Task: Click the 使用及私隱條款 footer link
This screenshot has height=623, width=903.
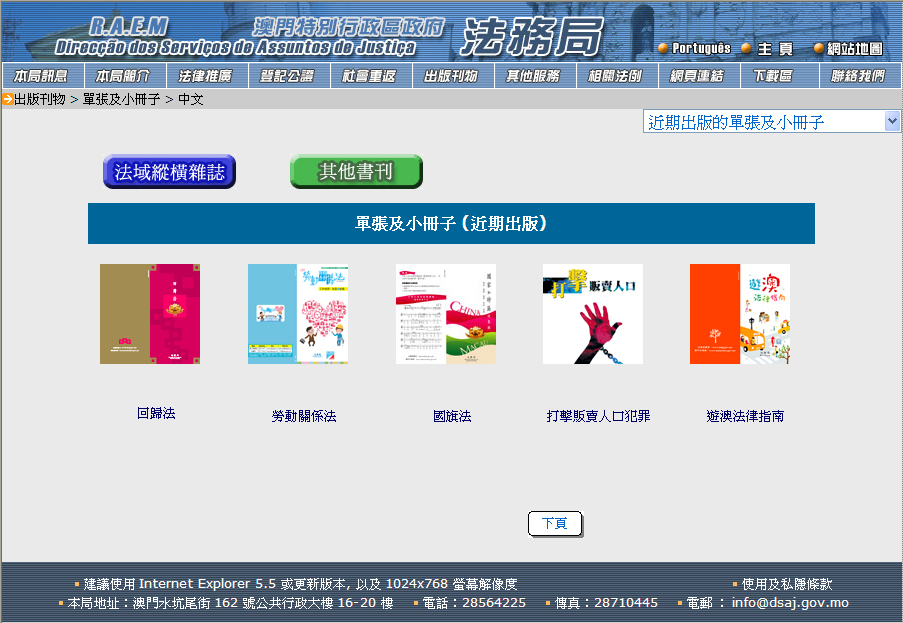Action: (787, 584)
